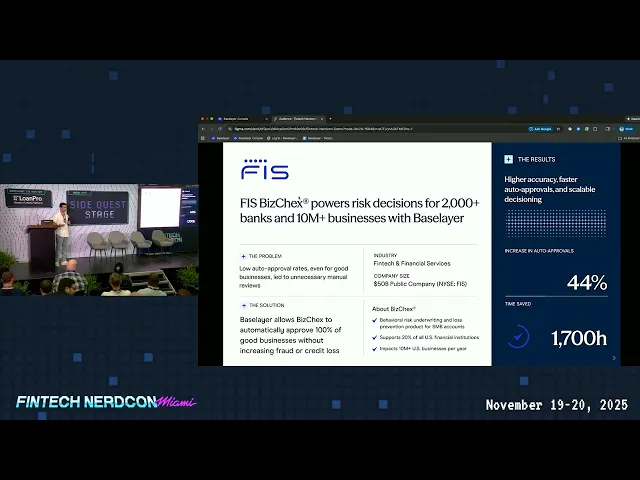The width and height of the screenshot is (640, 480).
Task: Click the FIS BizChex powers risk decisions headline
Action: click(360, 211)
